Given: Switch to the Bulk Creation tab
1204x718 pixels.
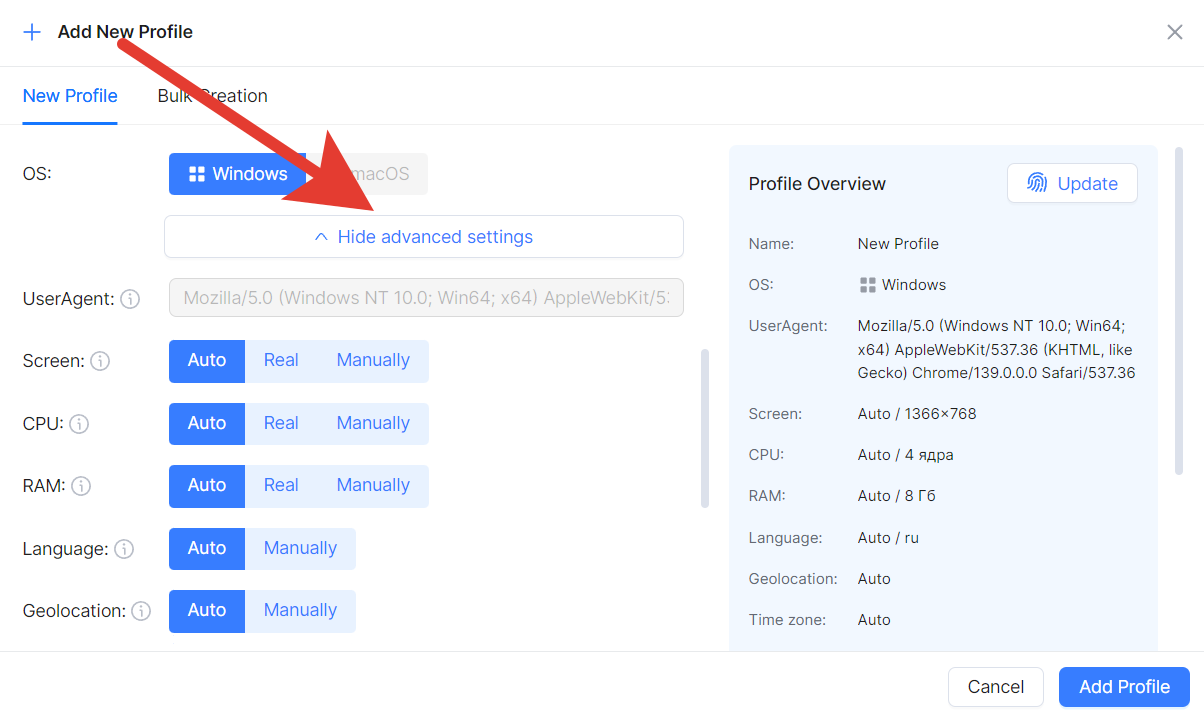Looking at the screenshot, I should tap(212, 95).
